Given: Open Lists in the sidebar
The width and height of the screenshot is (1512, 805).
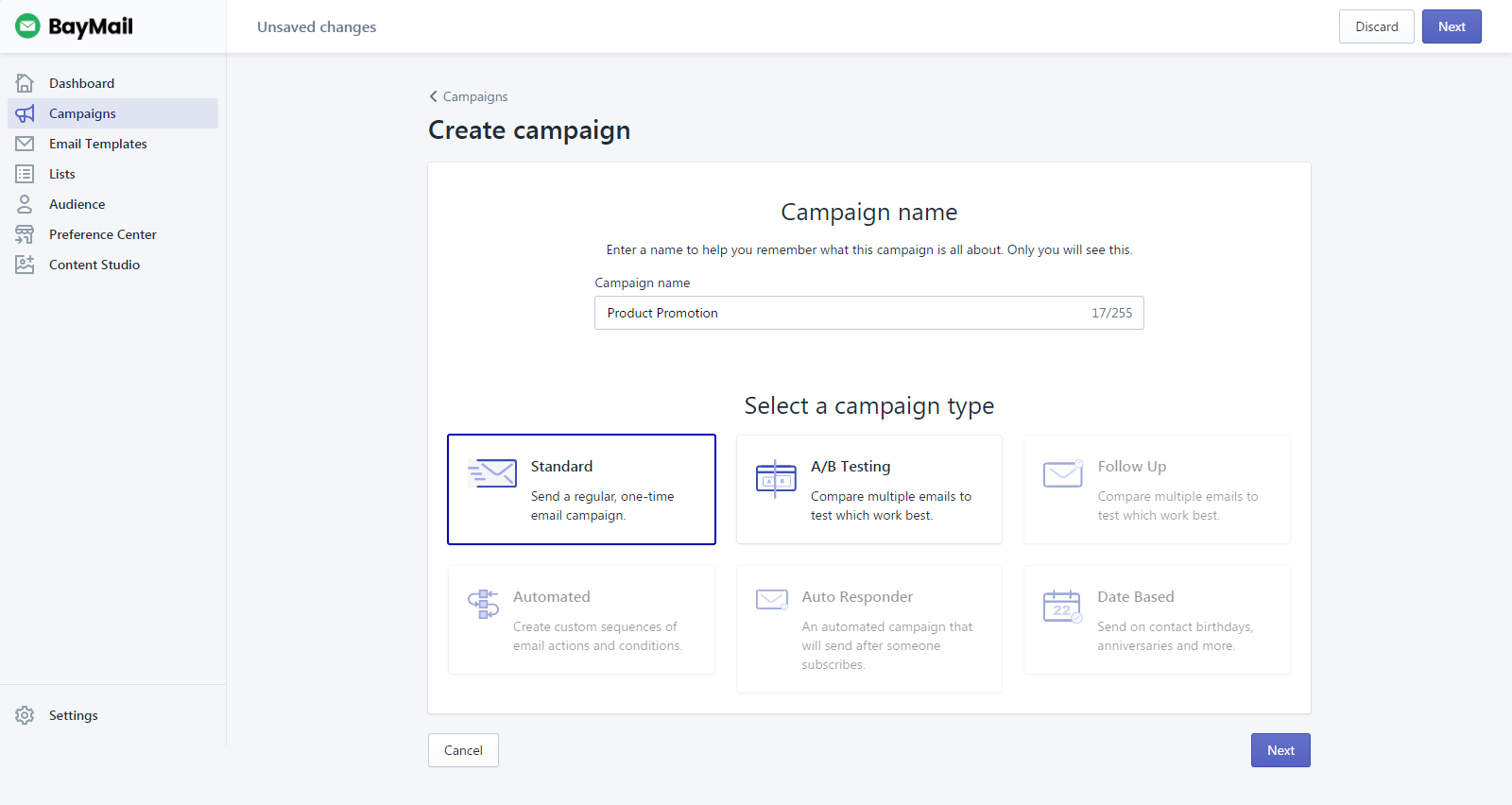Looking at the screenshot, I should click(62, 174).
